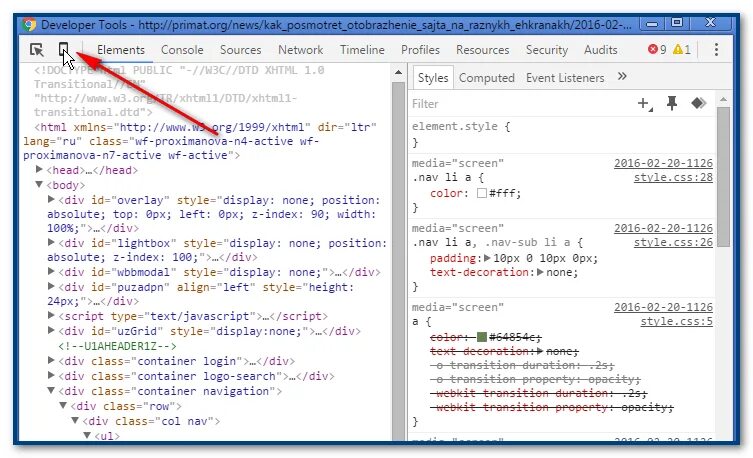Expand text-decoration none triangle in .nav-sub rule
Image resolution: width=753 pixels, height=458 pixels.
pyautogui.click(x=540, y=272)
